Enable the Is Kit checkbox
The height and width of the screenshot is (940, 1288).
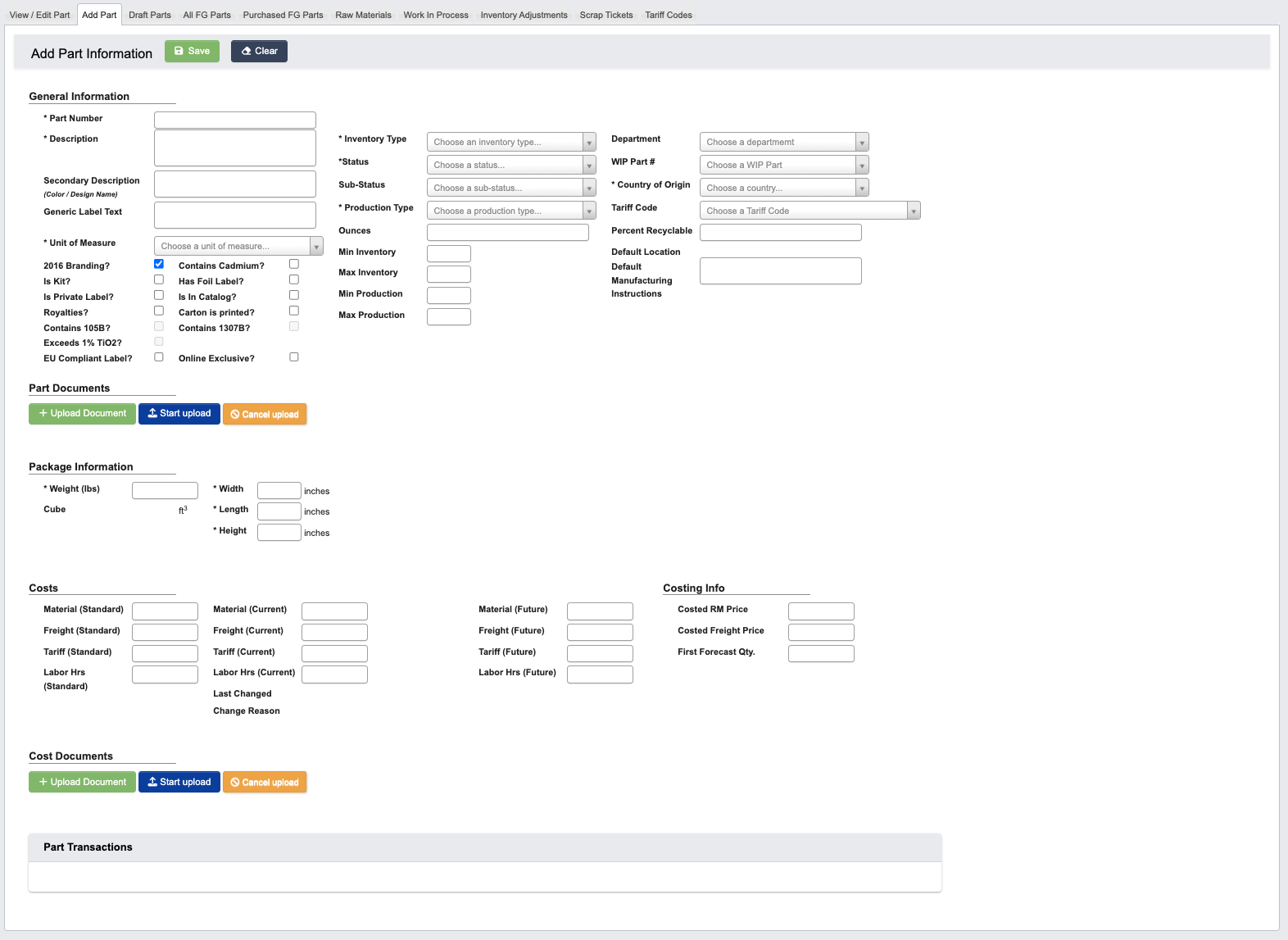[x=159, y=279]
